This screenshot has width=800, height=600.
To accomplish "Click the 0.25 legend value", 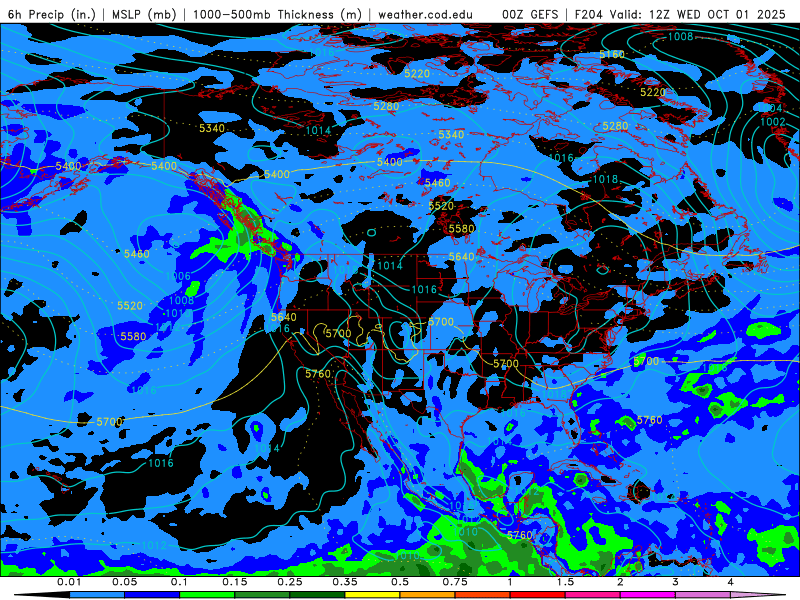I will point(290,582).
